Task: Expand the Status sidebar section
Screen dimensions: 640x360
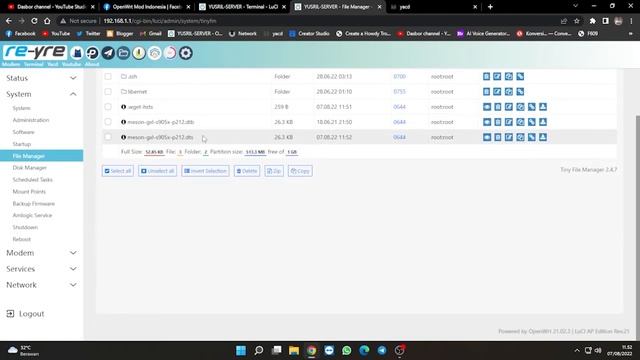Action: [41, 78]
